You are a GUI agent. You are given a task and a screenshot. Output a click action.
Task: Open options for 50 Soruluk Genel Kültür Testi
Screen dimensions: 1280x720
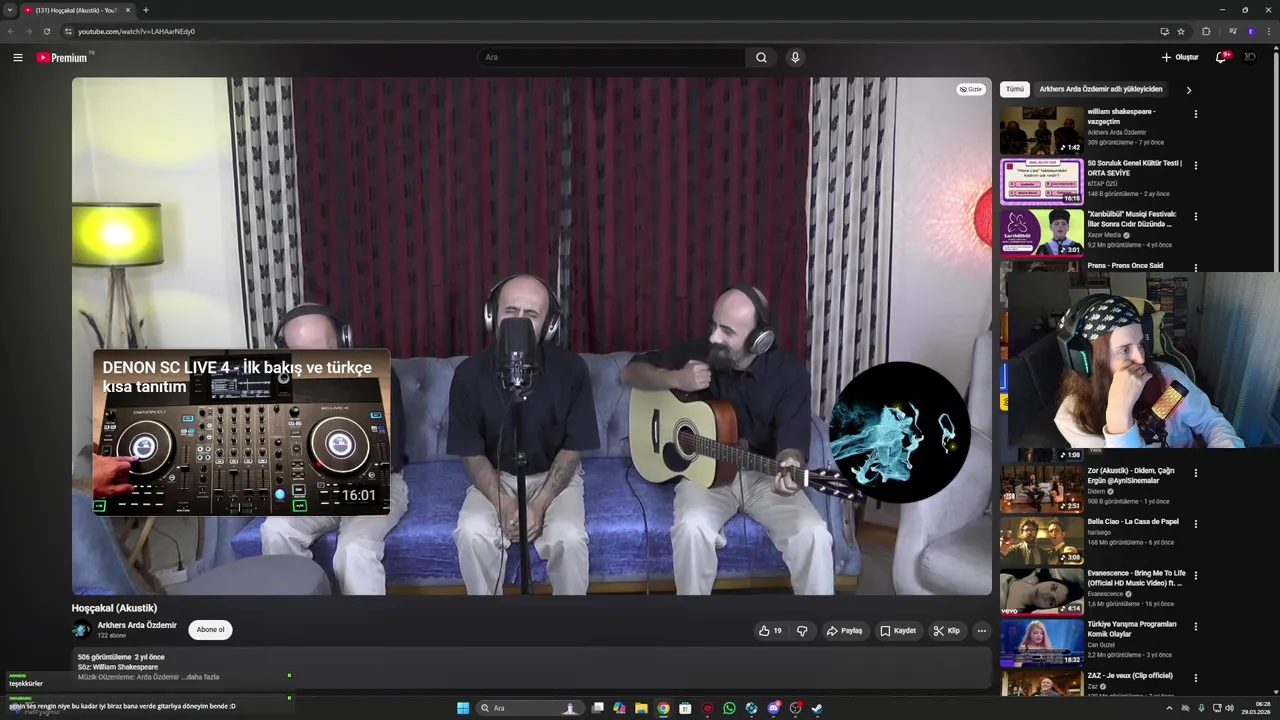coord(1195,165)
